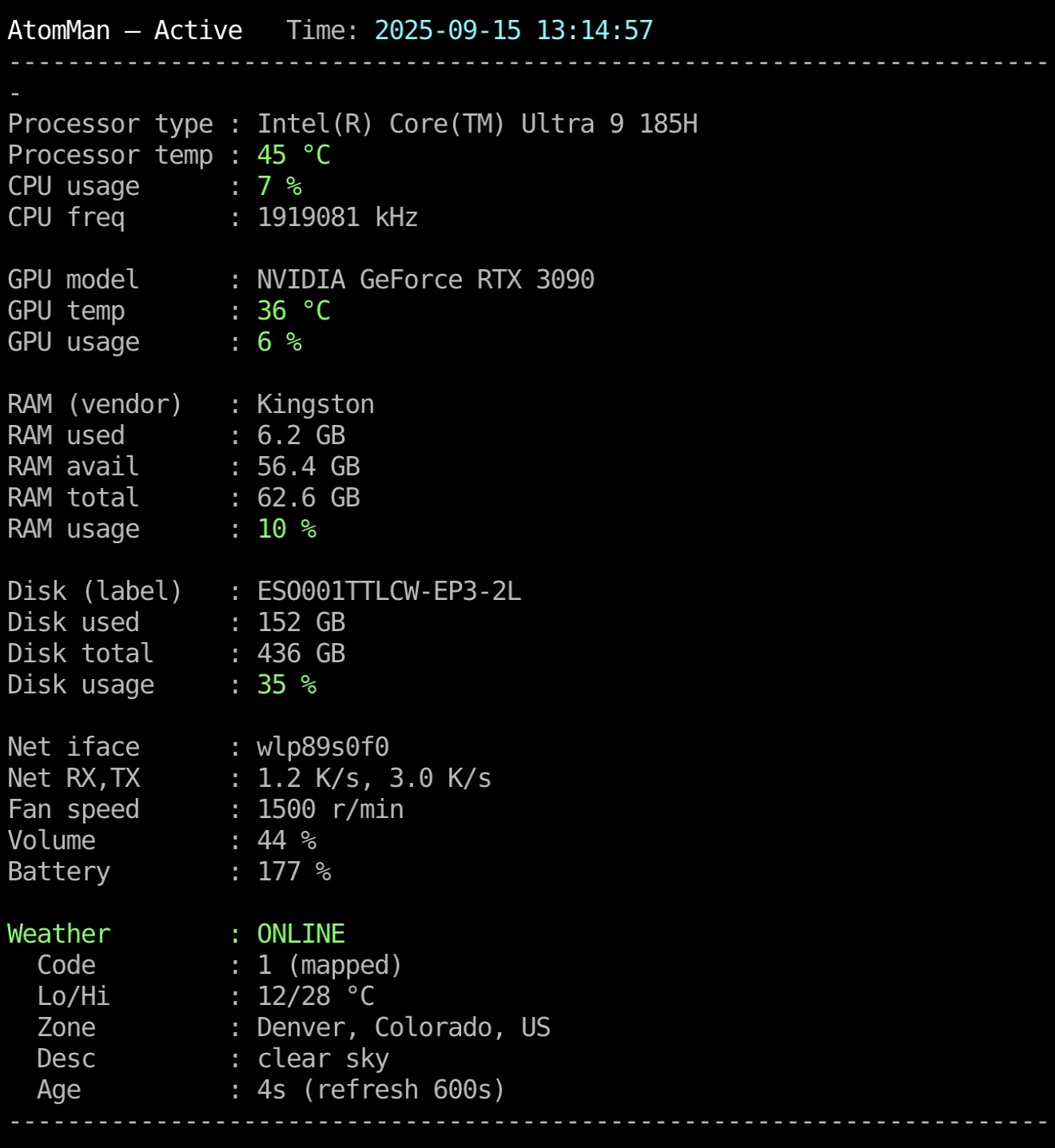The width and height of the screenshot is (1055, 1148).
Task: Click the Denver, Colorado, US zone text
Action: point(403,1027)
